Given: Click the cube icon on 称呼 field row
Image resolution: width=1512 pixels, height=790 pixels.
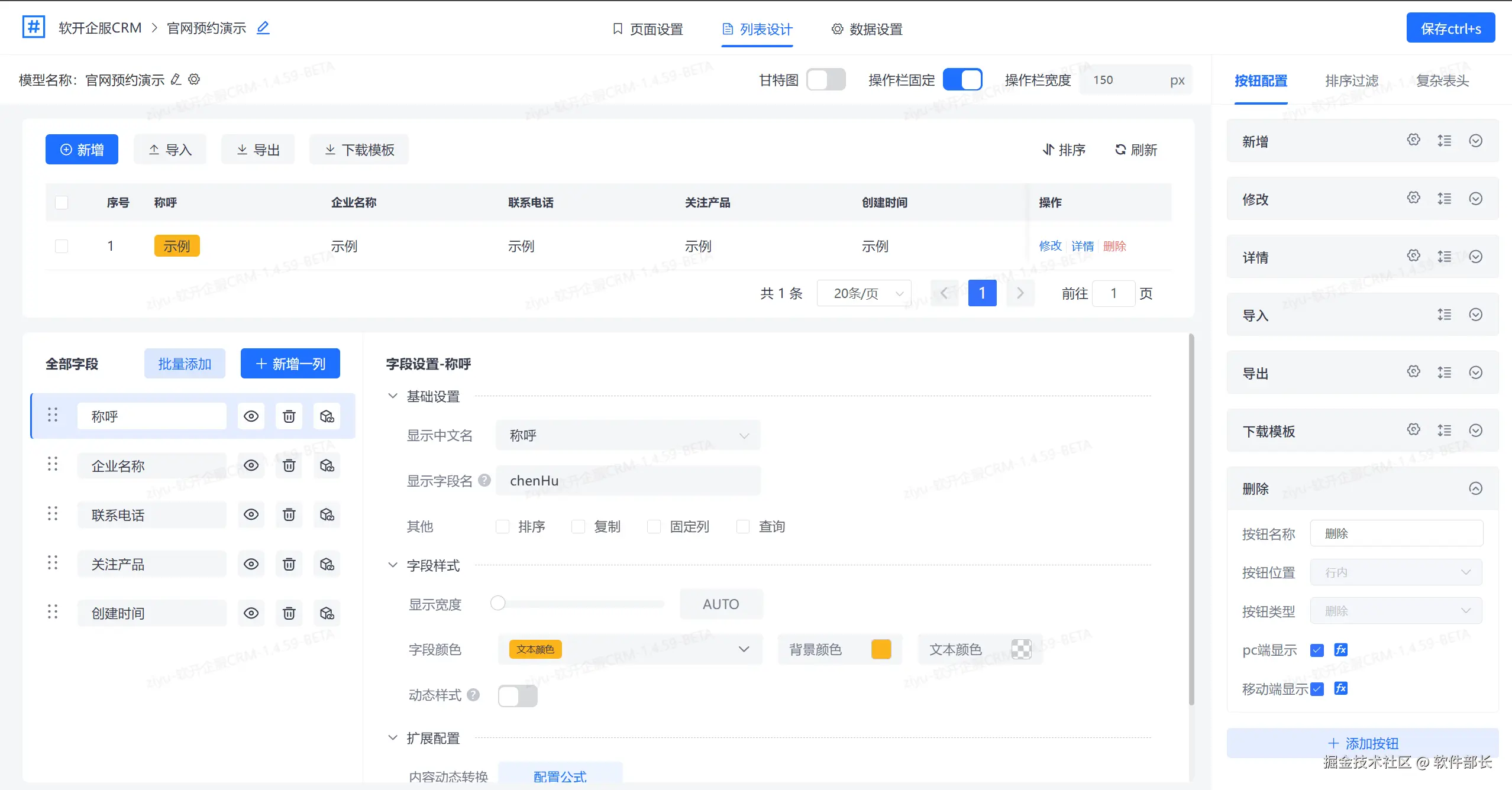Looking at the screenshot, I should click(x=327, y=416).
